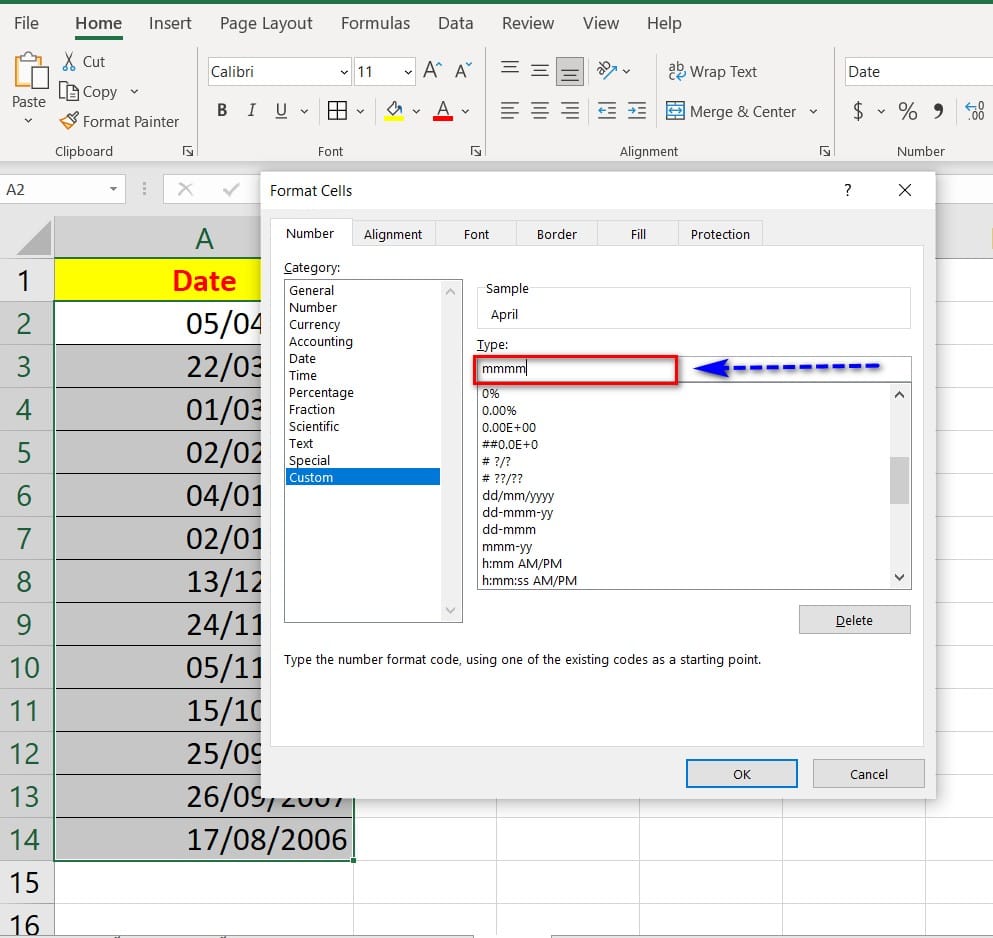The width and height of the screenshot is (993, 938).
Task: Switch to the Alignment tab in dialog
Action: click(x=393, y=234)
